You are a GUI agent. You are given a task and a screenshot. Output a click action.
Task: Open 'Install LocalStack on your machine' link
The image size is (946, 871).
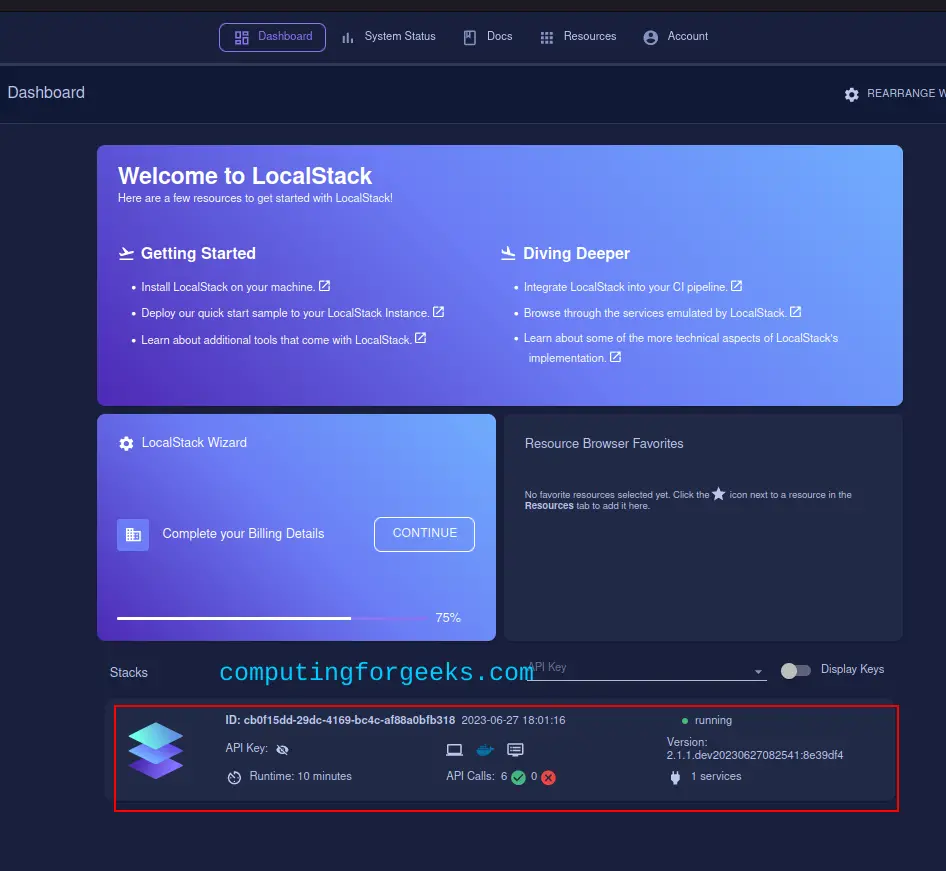228,287
